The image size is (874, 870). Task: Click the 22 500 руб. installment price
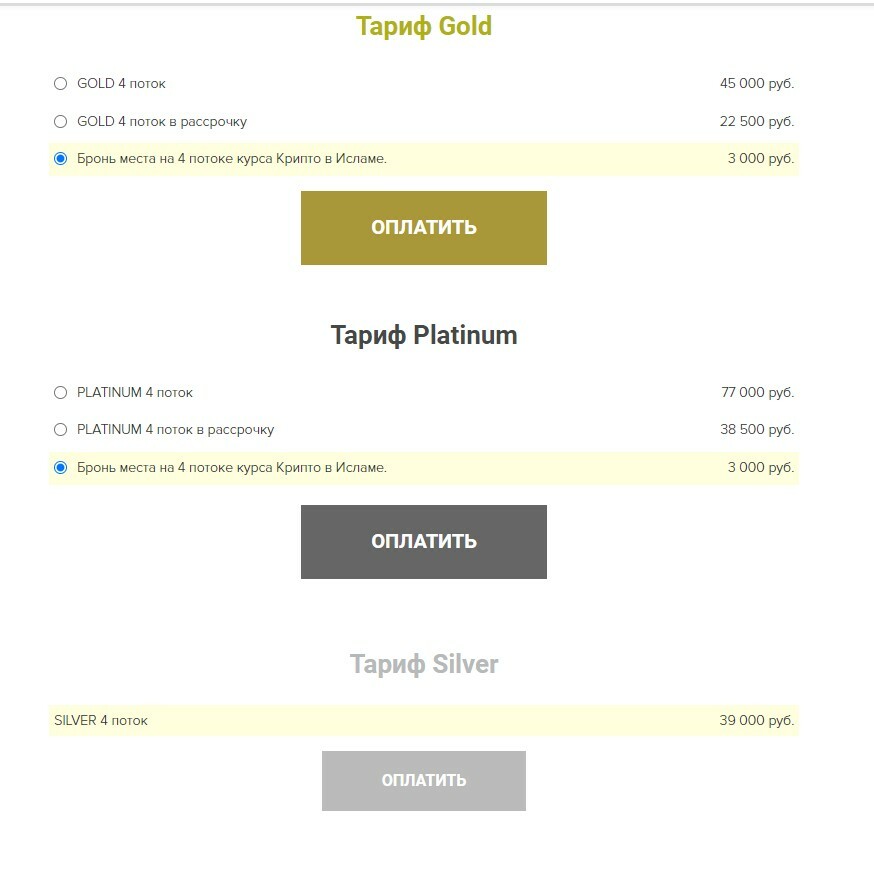click(756, 122)
